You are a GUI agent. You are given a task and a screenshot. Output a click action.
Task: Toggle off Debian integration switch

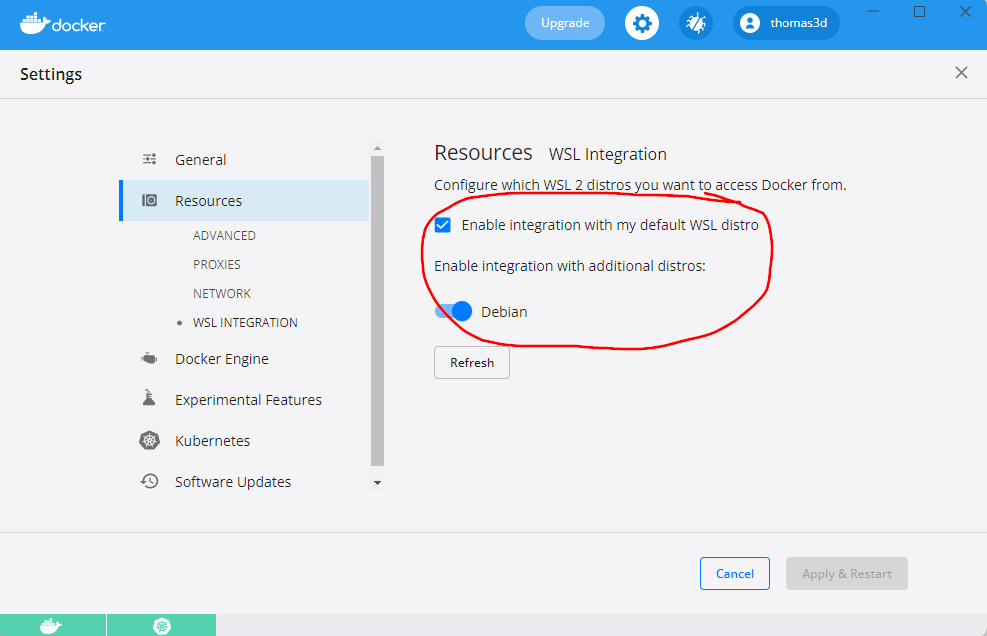tap(453, 311)
